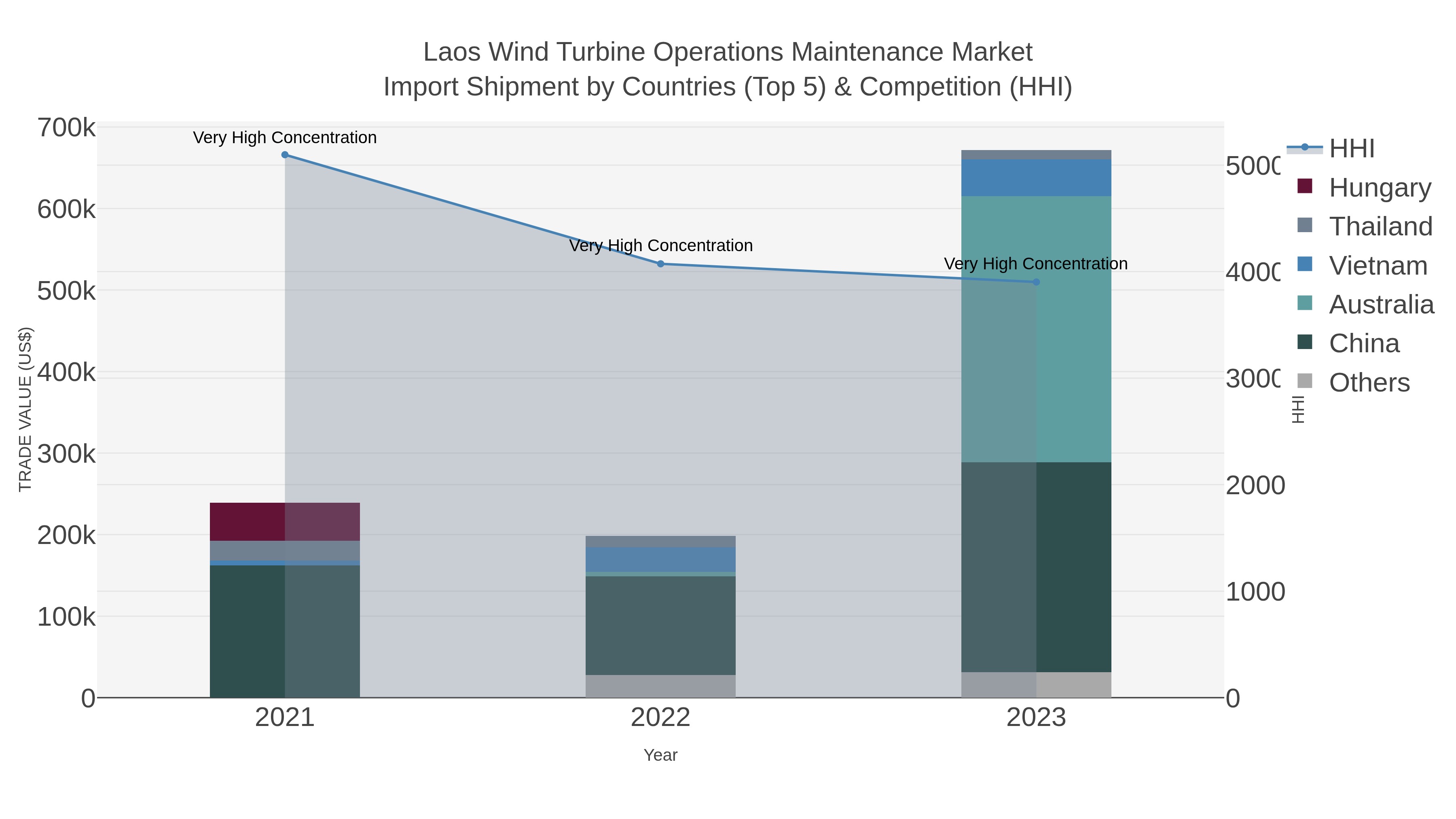Click the Thailand segment in the 2021 bar
Screen dimensions: 1456x819
285,550
